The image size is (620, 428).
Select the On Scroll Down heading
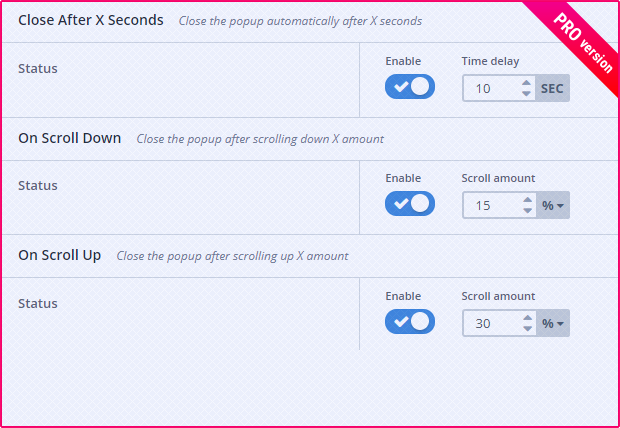[x=70, y=138]
